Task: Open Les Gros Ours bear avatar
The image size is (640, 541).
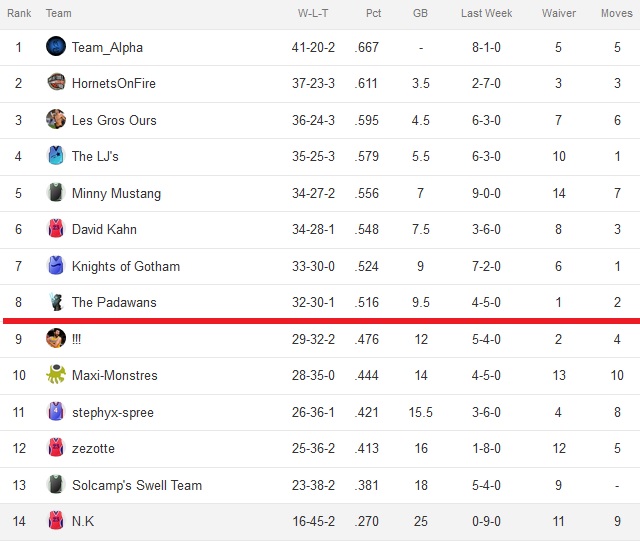Action: 56,119
